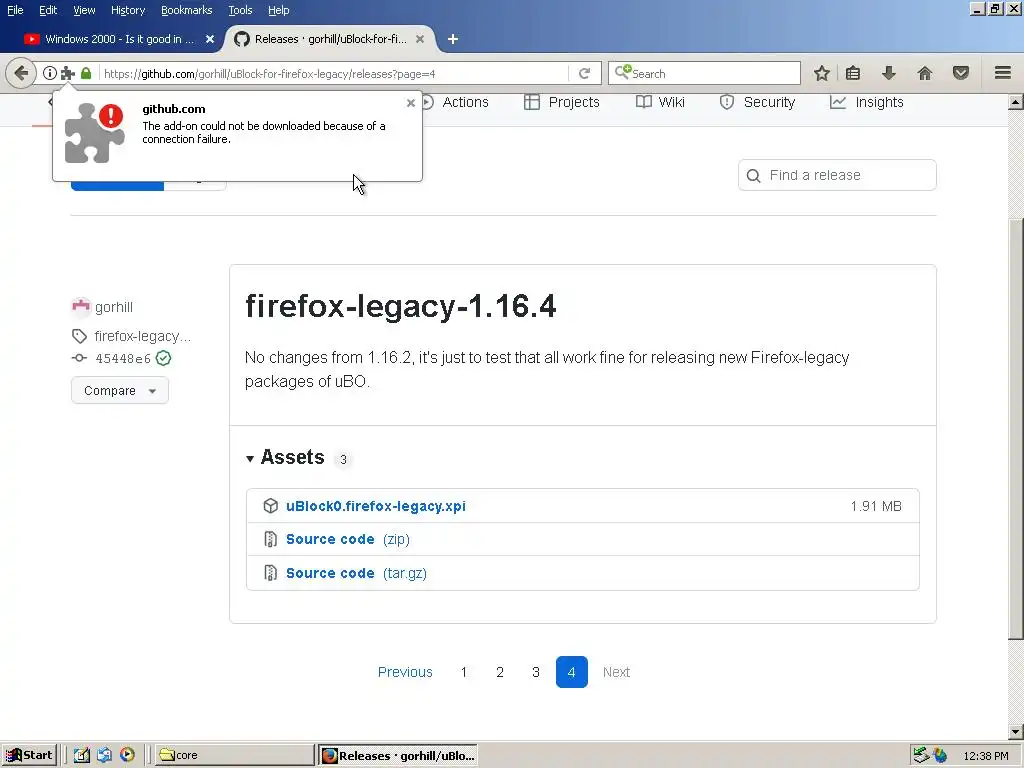Click the archive icon for Source code (tar.gz)
1024x768 pixels.
click(x=270, y=573)
